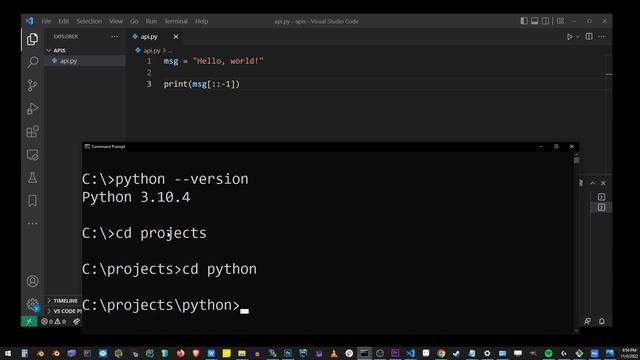Image resolution: width=640 pixels, height=360 pixels.
Task: Open the View menu
Action: [x=116, y=21]
